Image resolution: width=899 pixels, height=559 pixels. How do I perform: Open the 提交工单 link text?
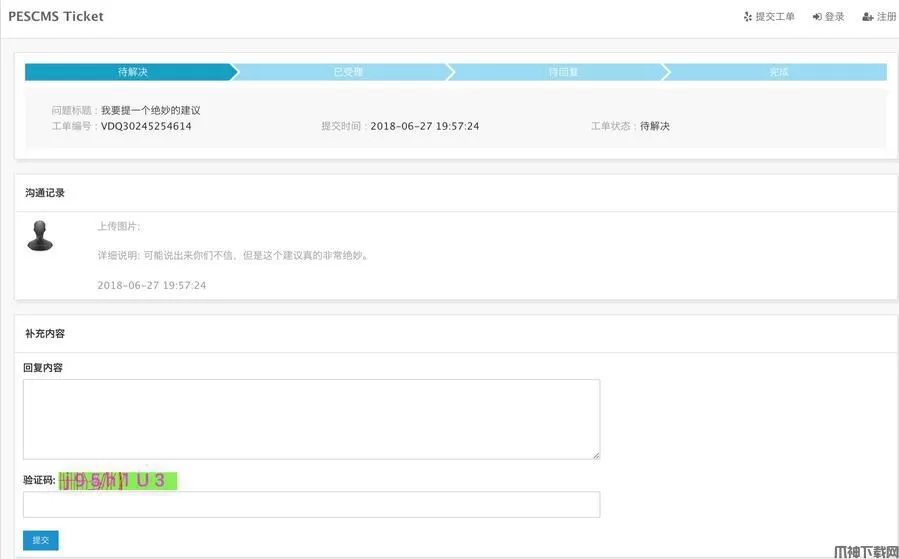tap(775, 17)
